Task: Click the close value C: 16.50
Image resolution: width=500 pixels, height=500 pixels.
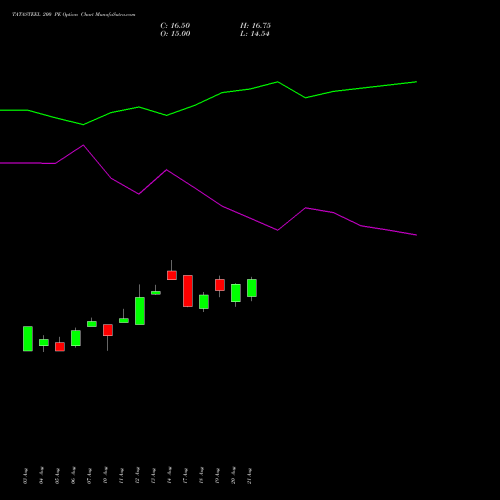Action: click(175, 26)
